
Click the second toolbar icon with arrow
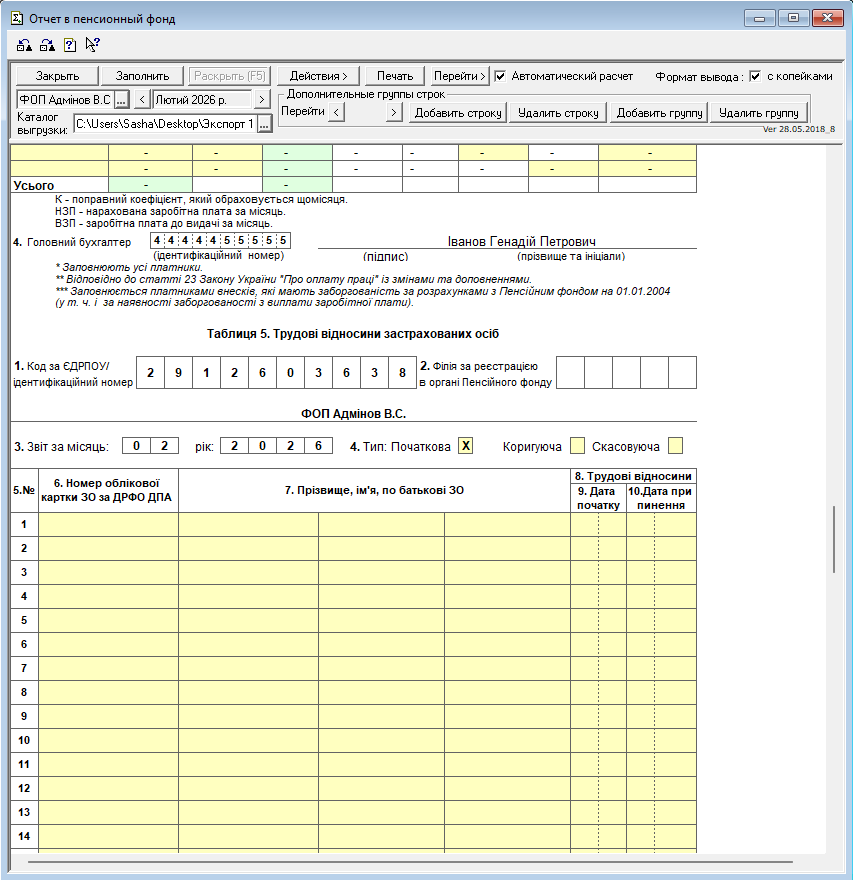tap(47, 44)
